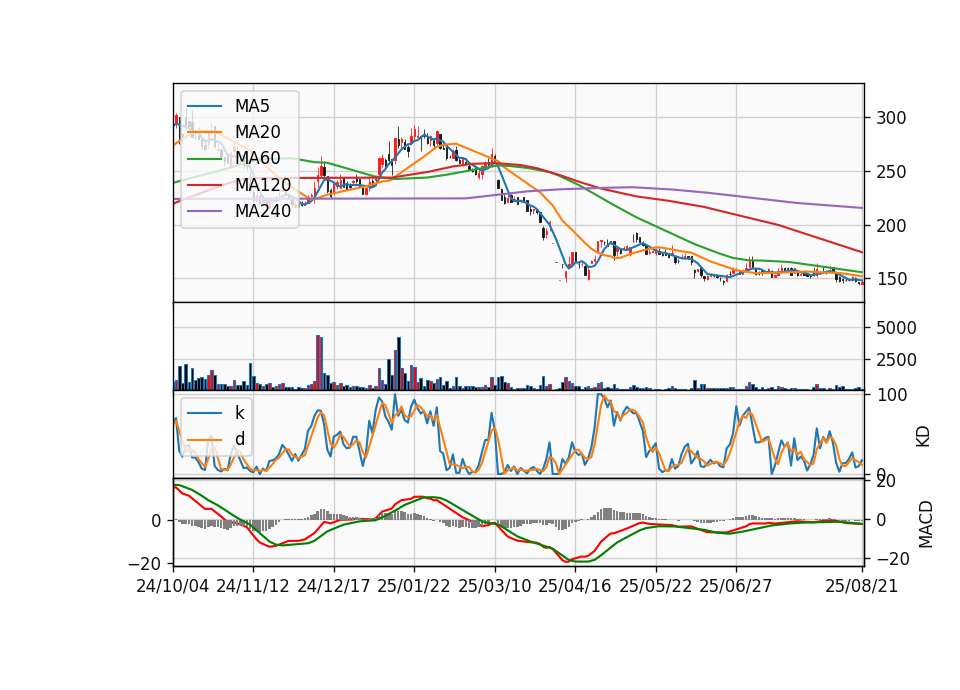
Task: Click the MA120 legend label
Action: click(x=263, y=184)
